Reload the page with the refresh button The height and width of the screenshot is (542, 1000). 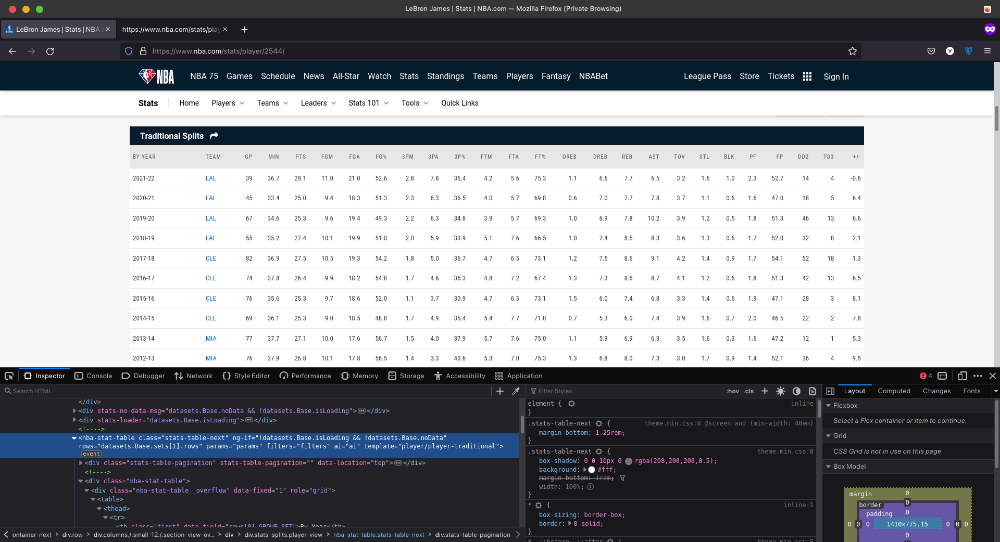coord(50,51)
